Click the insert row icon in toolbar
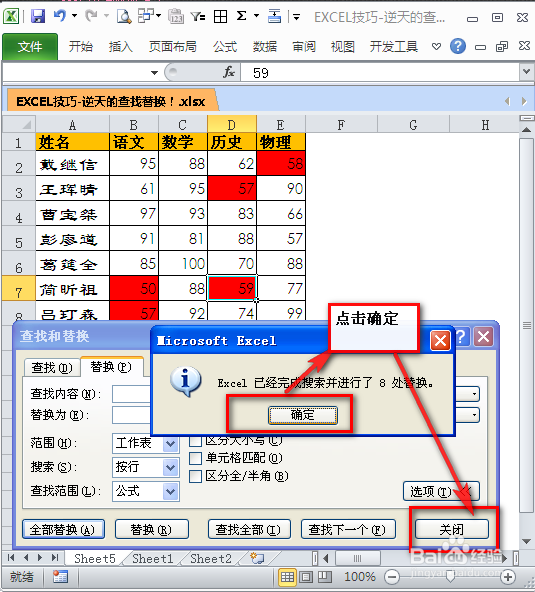 (274, 16)
